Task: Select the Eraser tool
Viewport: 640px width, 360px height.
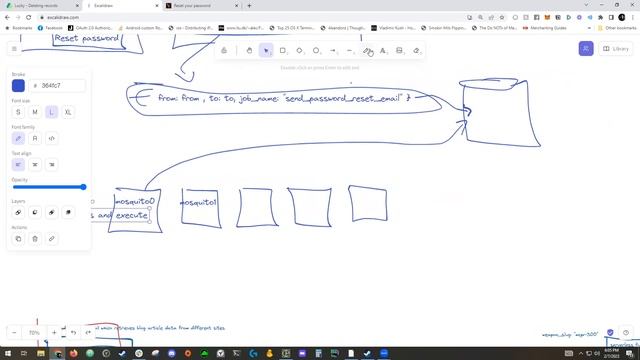Action: coord(416,51)
